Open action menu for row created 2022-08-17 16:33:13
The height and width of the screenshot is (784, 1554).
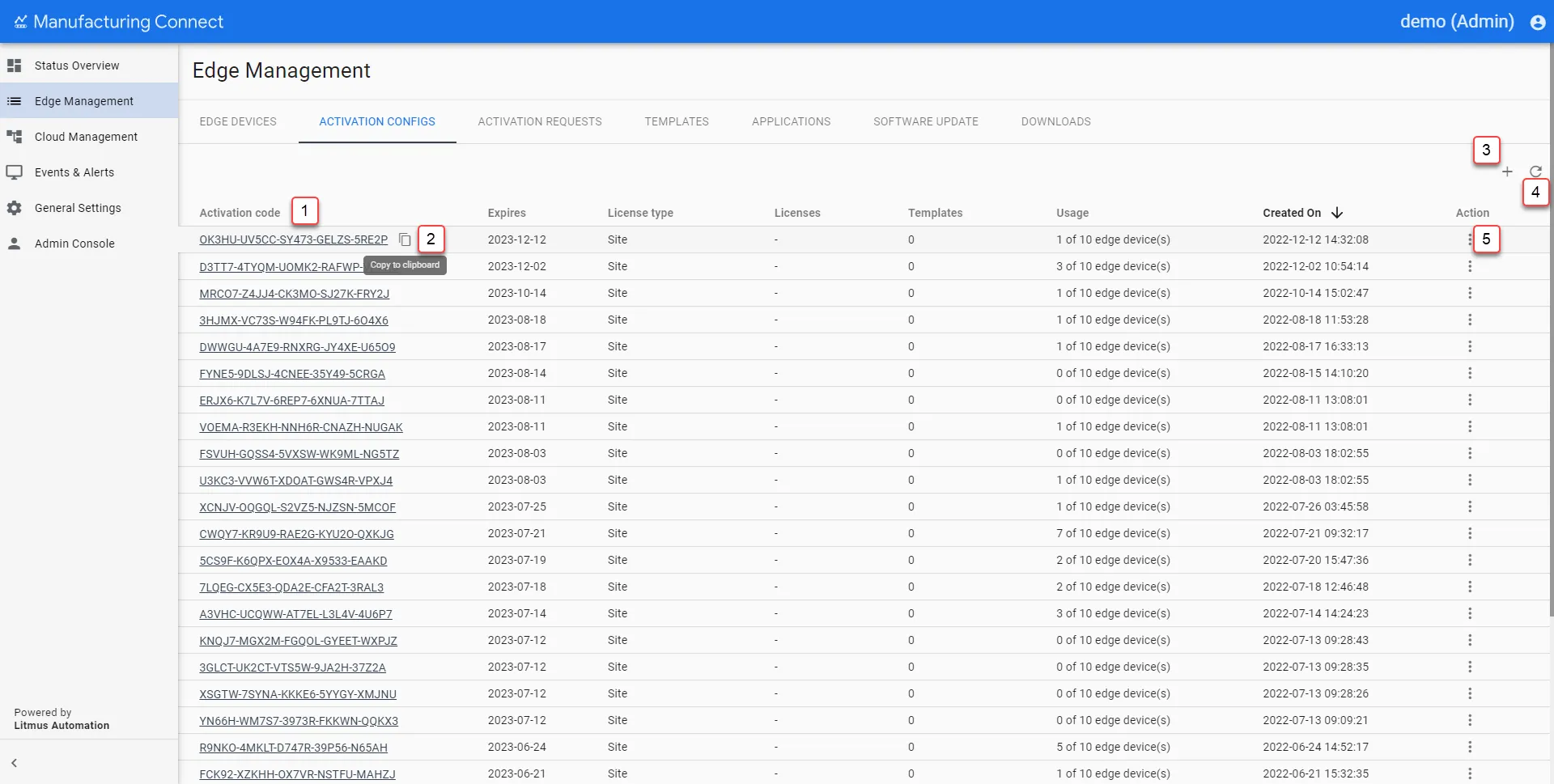[x=1470, y=346]
